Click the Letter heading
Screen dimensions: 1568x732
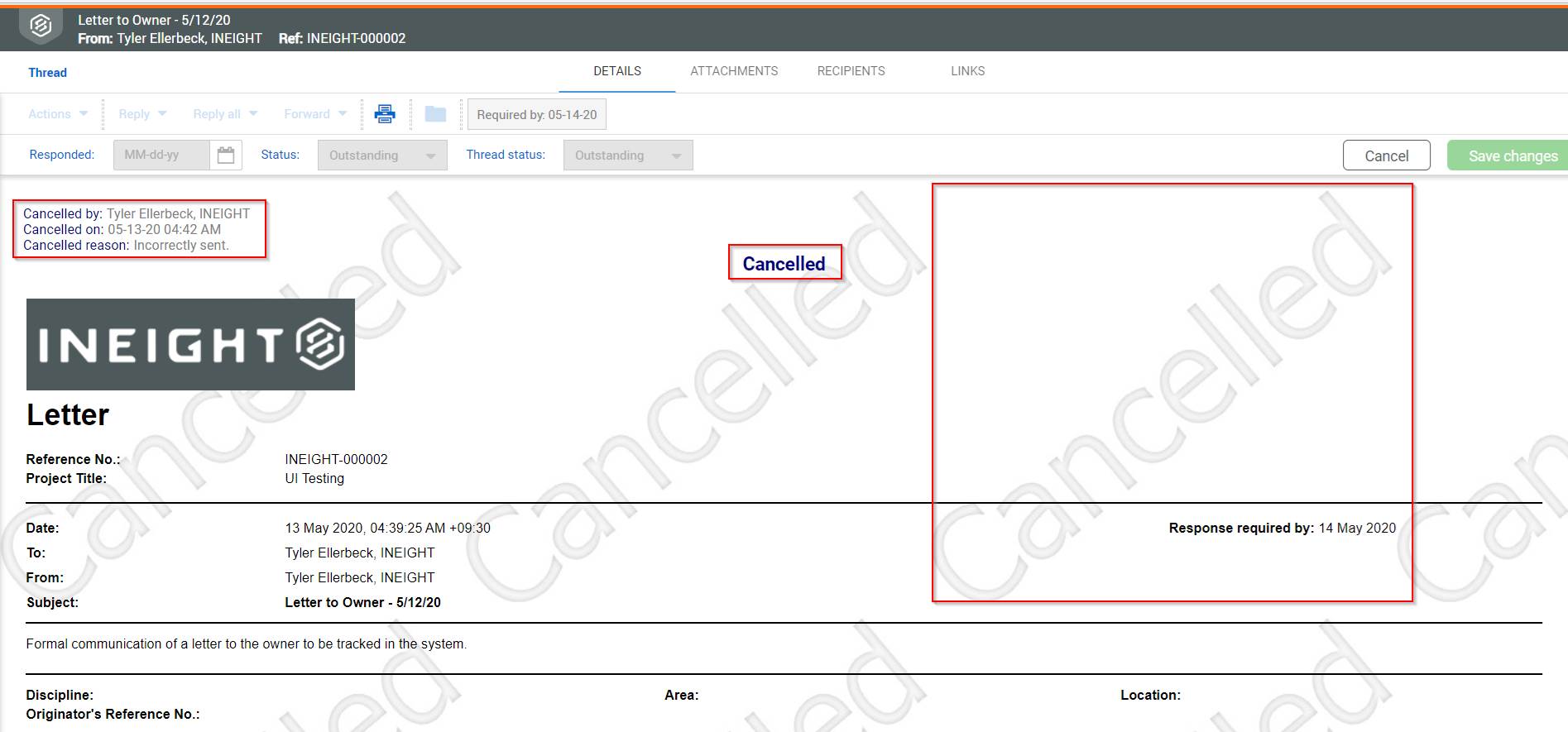coord(68,414)
